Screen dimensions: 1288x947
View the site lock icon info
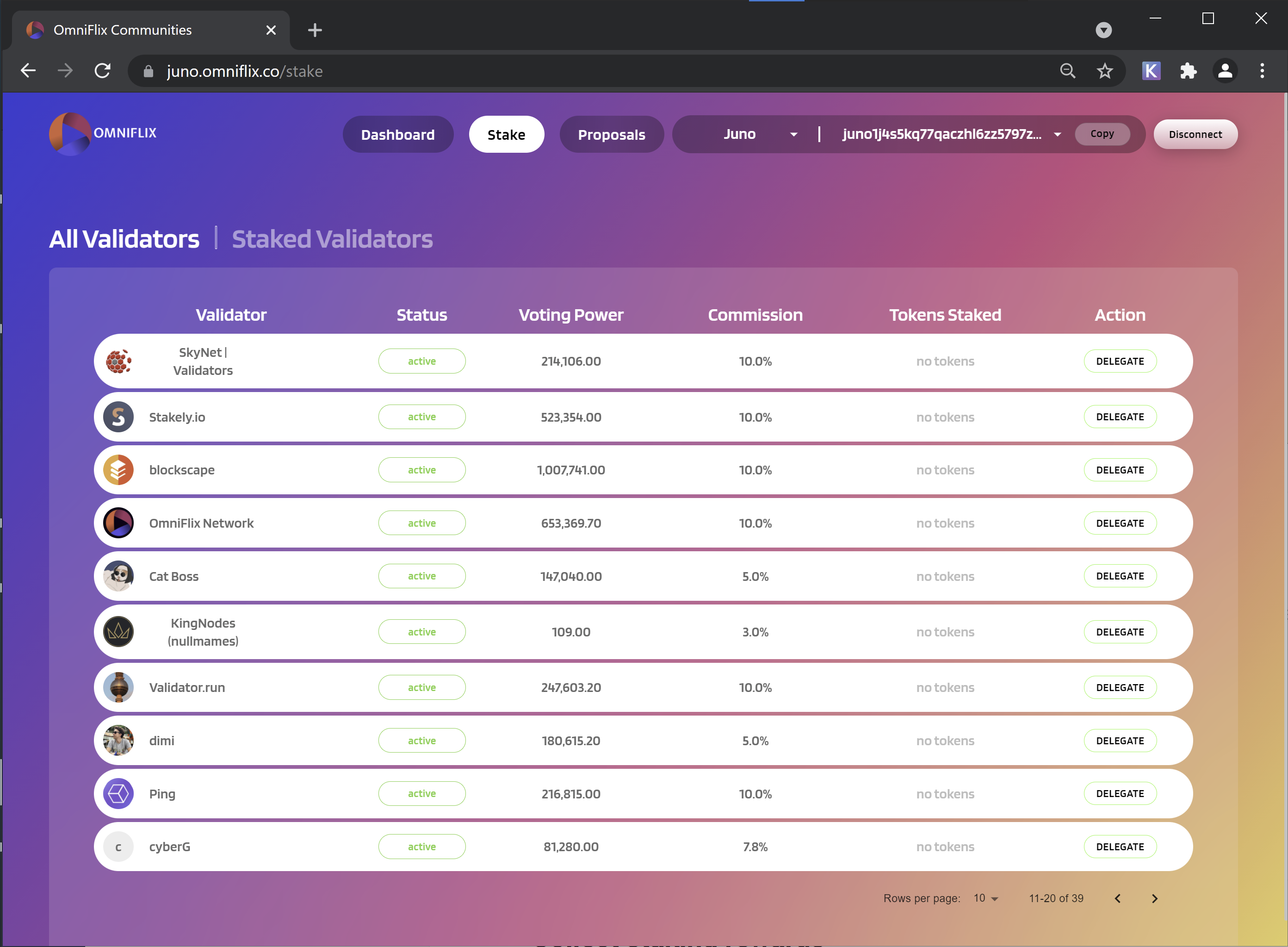pyautogui.click(x=149, y=71)
